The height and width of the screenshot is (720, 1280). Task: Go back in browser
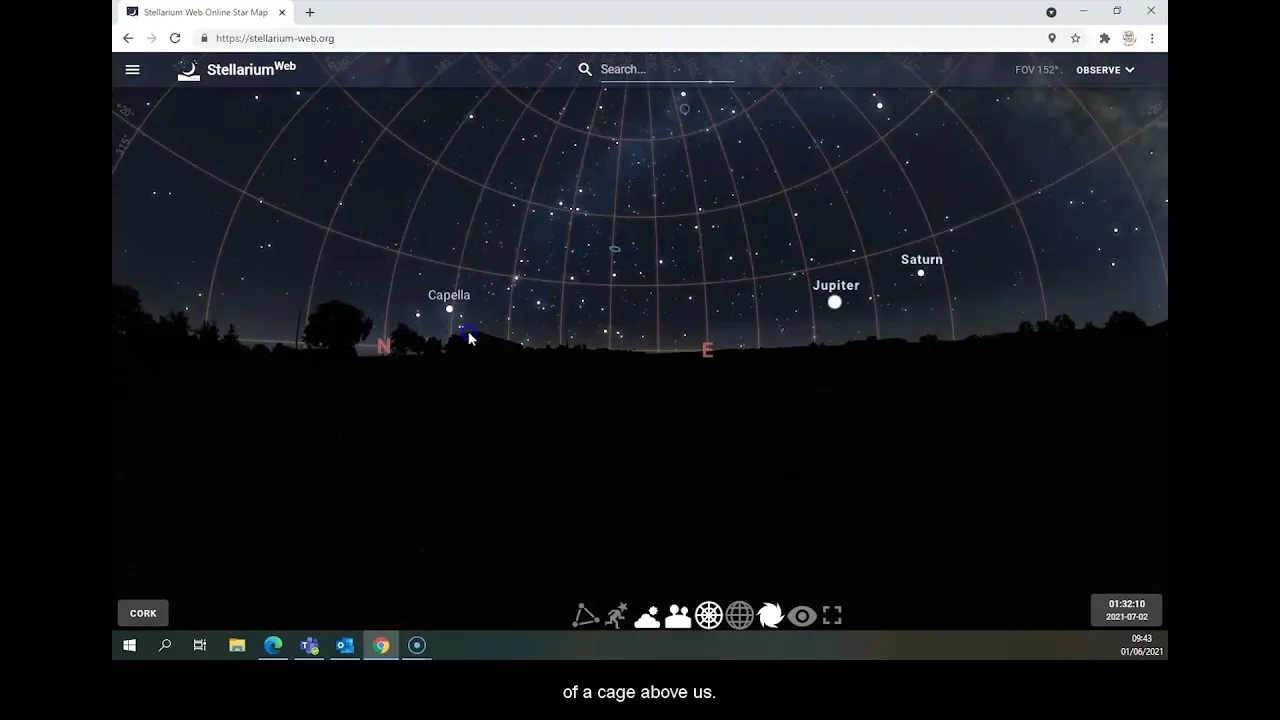pyautogui.click(x=128, y=38)
